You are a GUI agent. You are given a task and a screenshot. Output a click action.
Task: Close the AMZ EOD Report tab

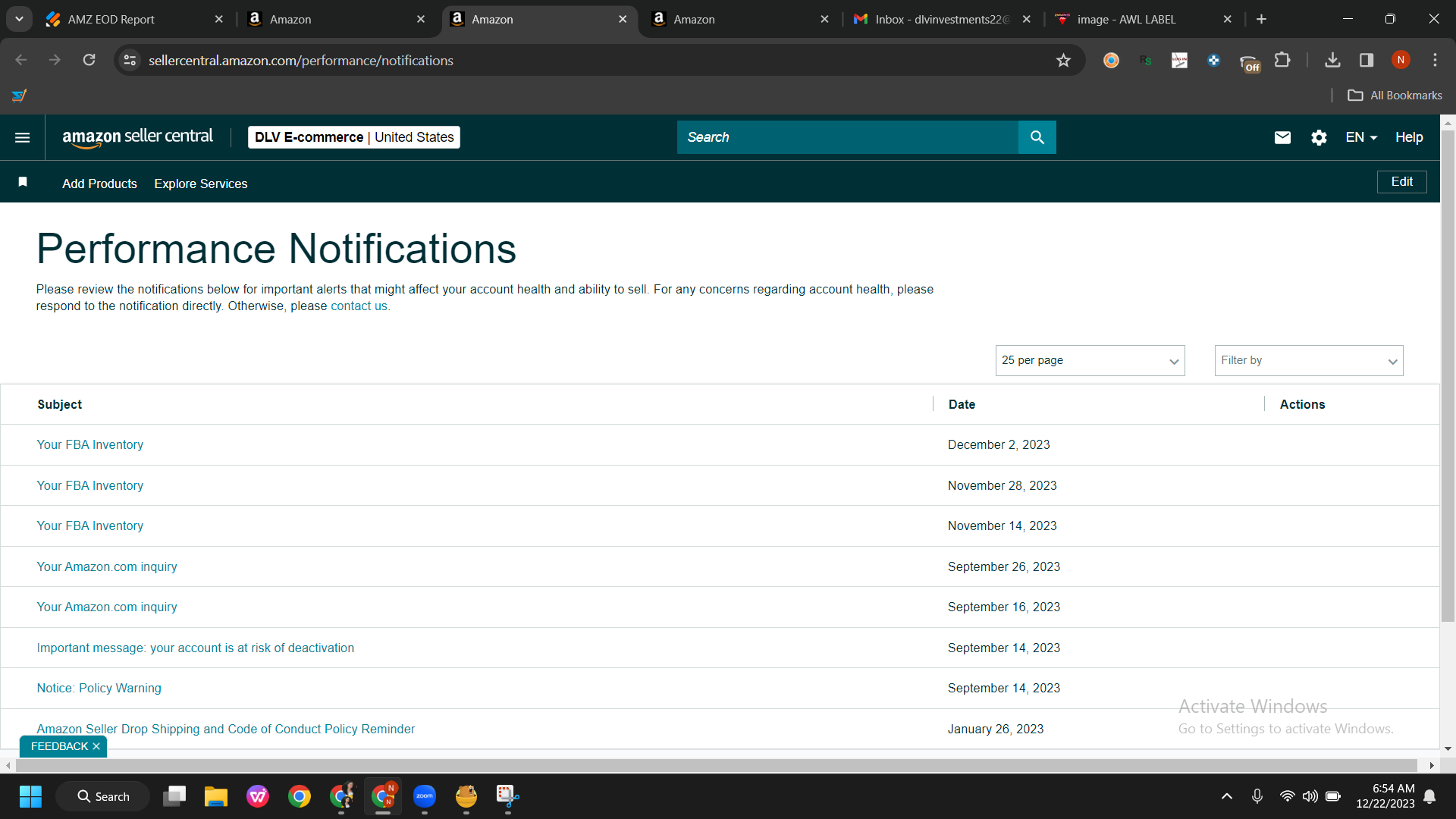(219, 19)
